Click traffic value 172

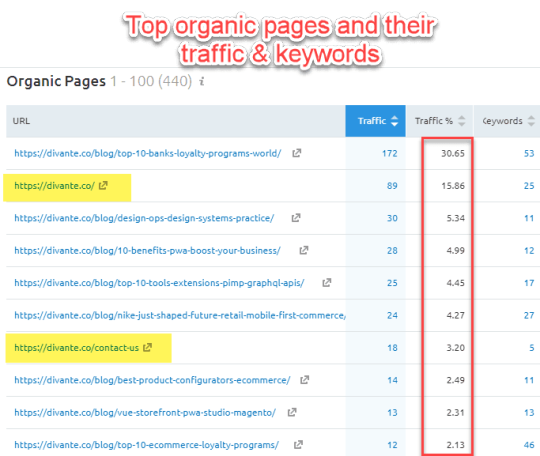click(x=390, y=153)
